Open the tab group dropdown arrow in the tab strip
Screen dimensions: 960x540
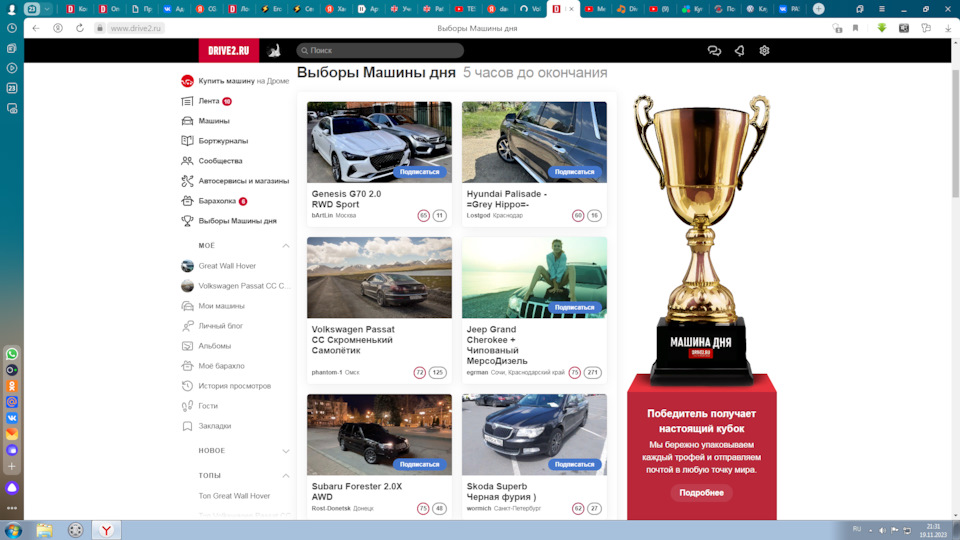tap(47, 9)
